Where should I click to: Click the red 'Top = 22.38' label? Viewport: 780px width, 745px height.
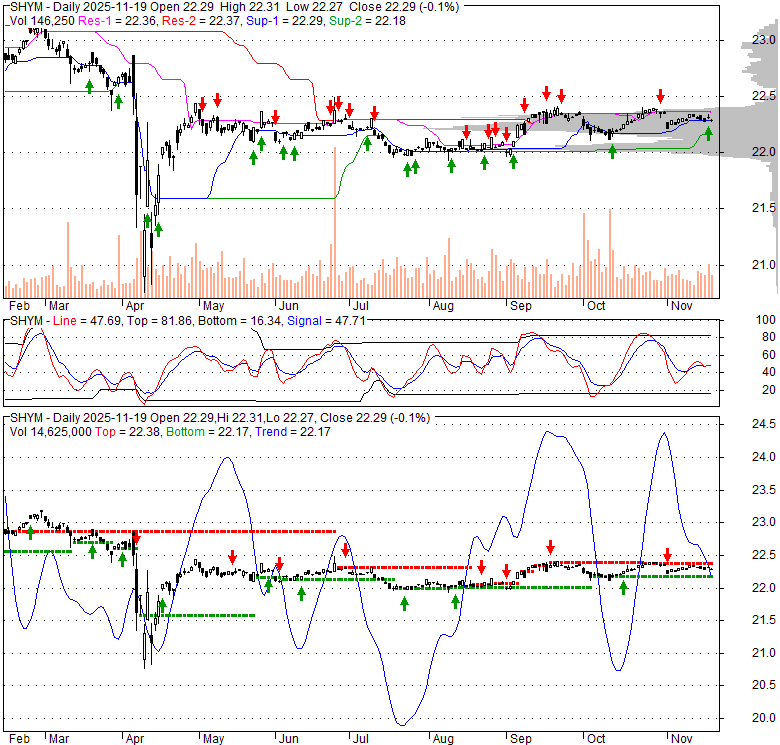(128, 432)
